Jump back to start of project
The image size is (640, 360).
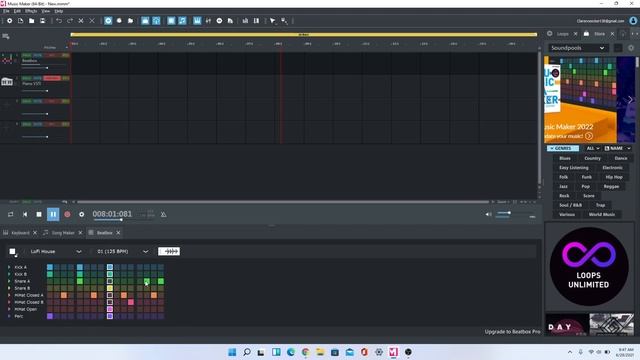pyautogui.click(x=25, y=214)
